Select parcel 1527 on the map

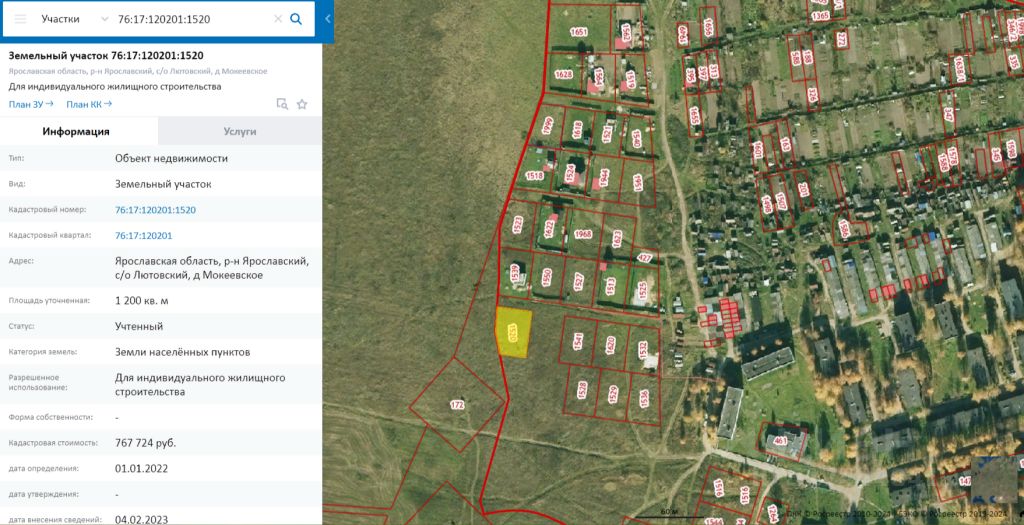579,281
